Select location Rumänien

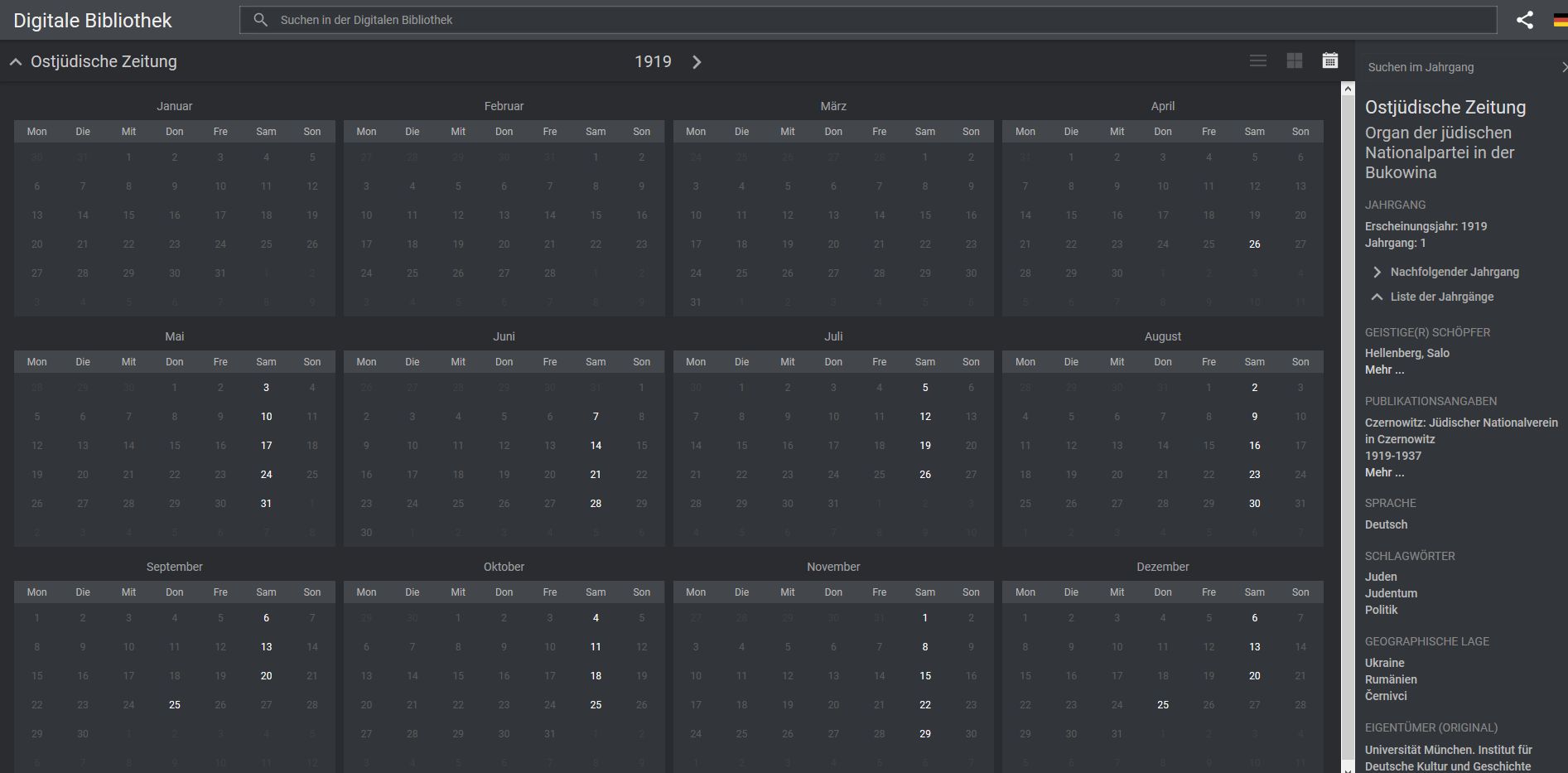point(1391,679)
